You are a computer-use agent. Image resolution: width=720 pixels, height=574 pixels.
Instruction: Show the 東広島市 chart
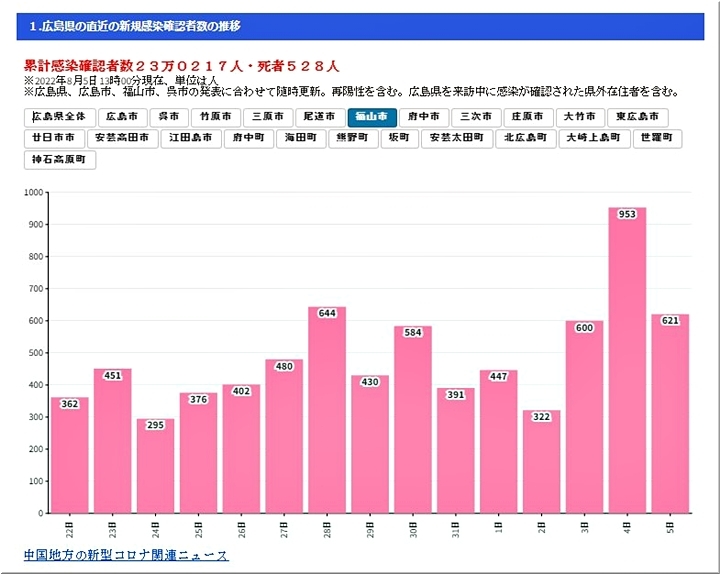coord(637,117)
